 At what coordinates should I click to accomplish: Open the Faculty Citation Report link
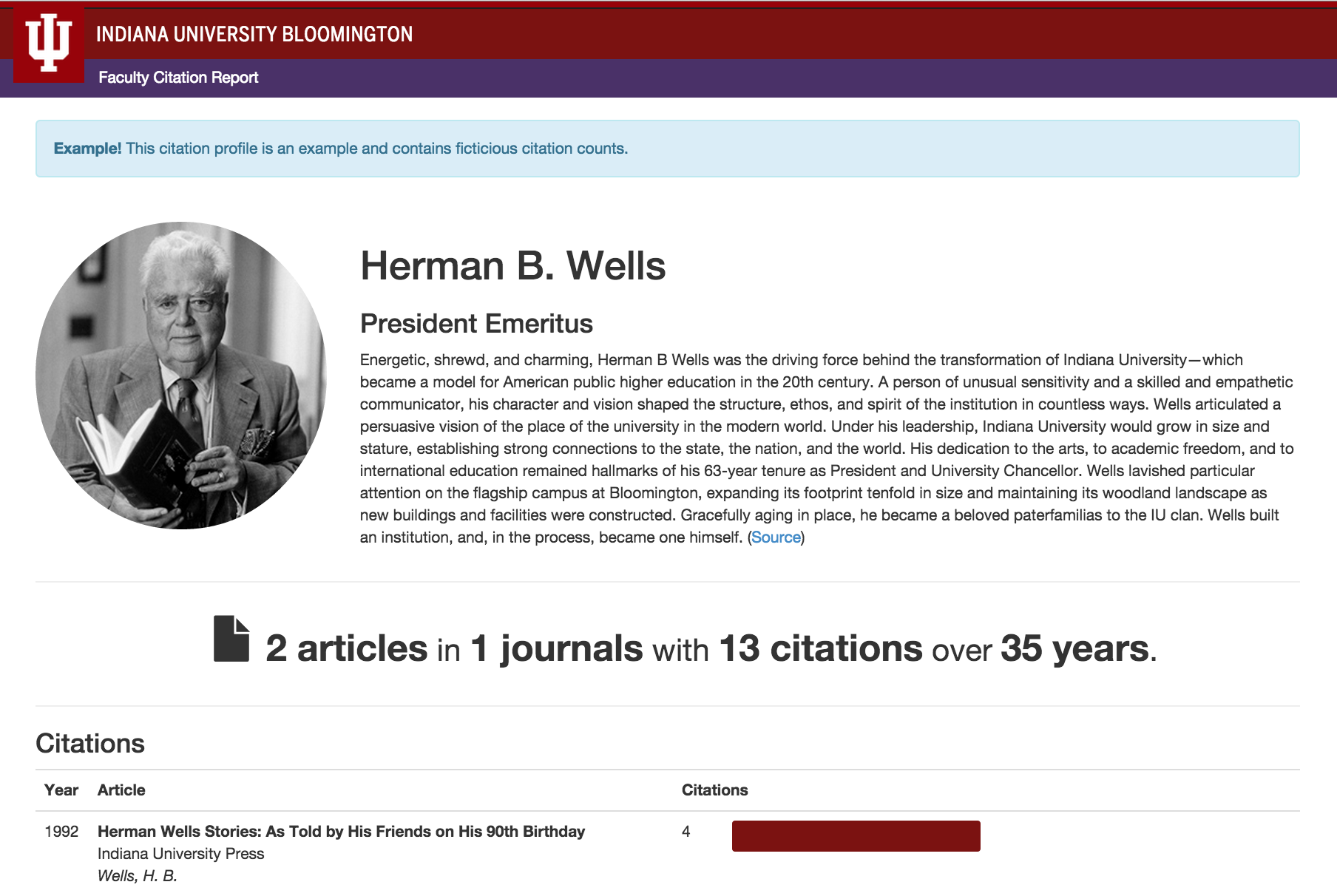pyautogui.click(x=178, y=78)
